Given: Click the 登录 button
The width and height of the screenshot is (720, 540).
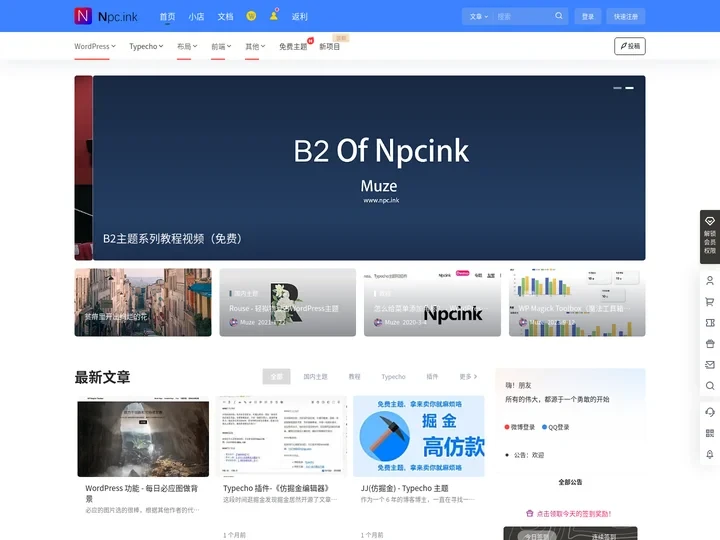Looking at the screenshot, I should pos(588,17).
